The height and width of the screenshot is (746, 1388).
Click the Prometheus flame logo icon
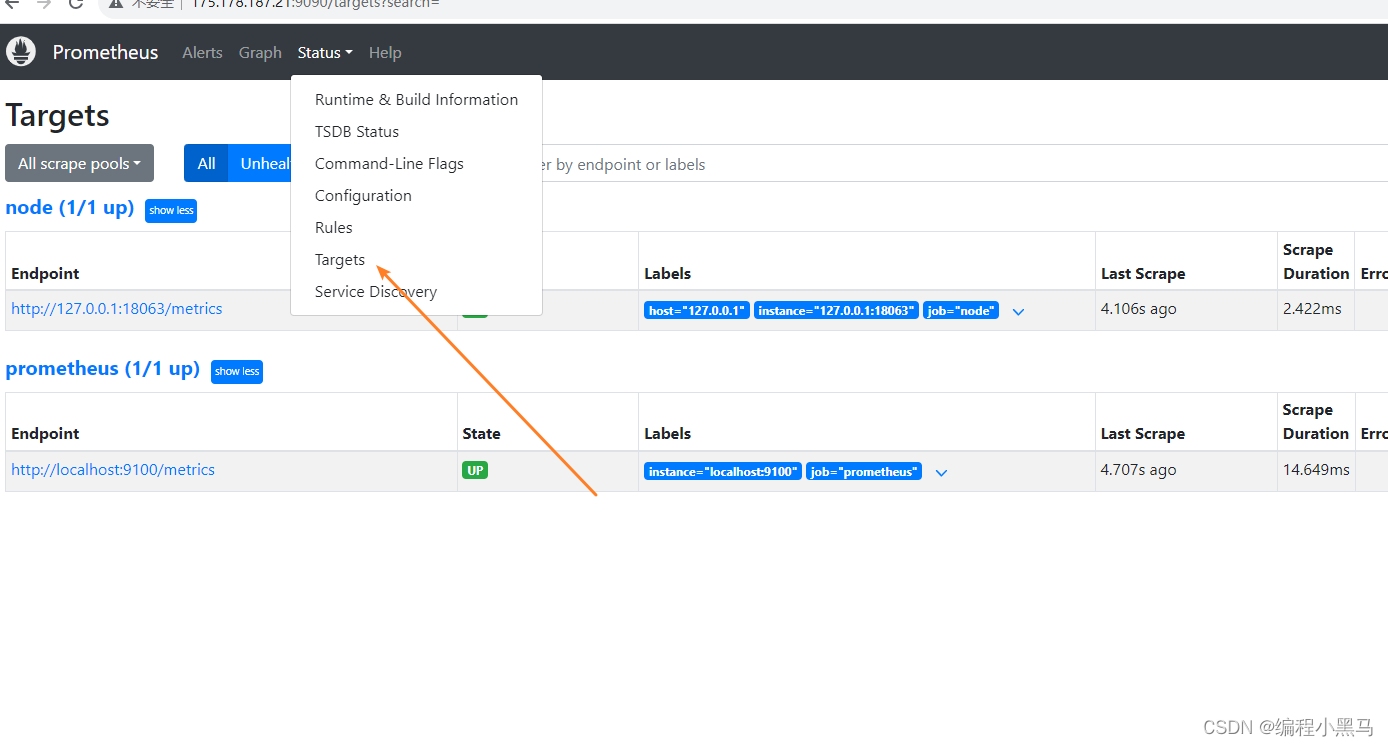coord(21,52)
